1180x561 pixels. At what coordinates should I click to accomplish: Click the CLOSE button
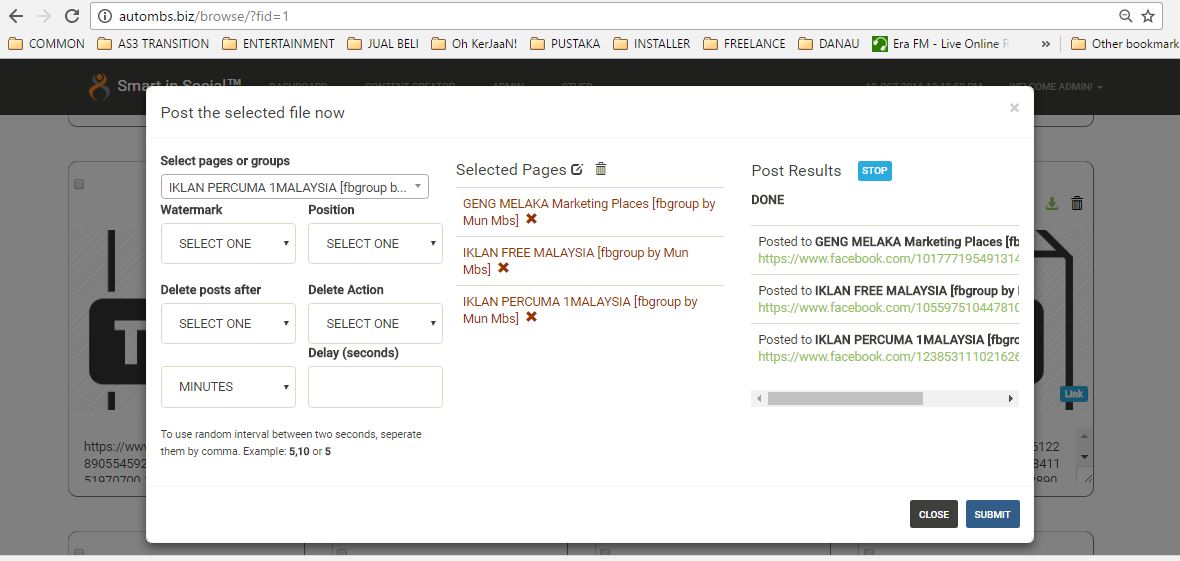click(x=934, y=514)
